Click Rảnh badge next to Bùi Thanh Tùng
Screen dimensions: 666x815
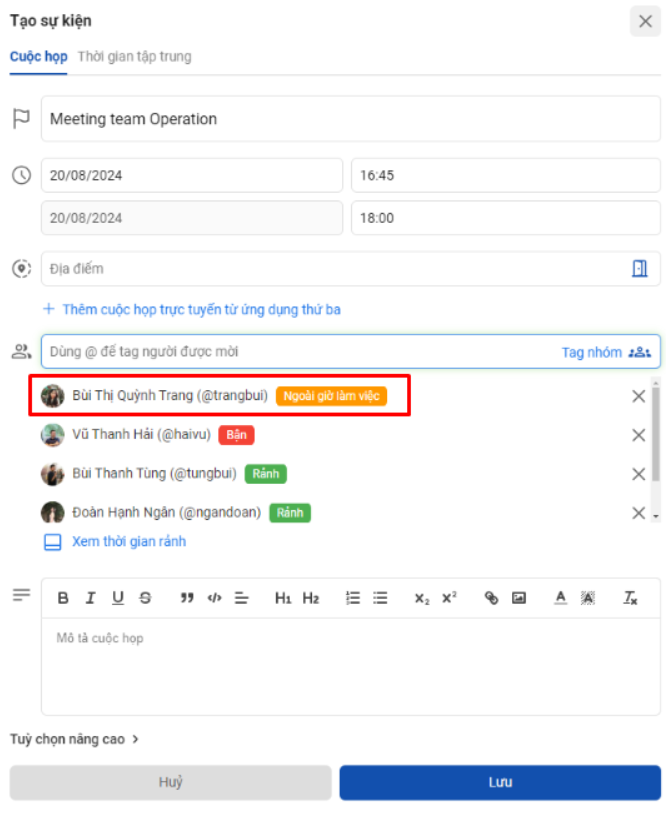(x=266, y=474)
